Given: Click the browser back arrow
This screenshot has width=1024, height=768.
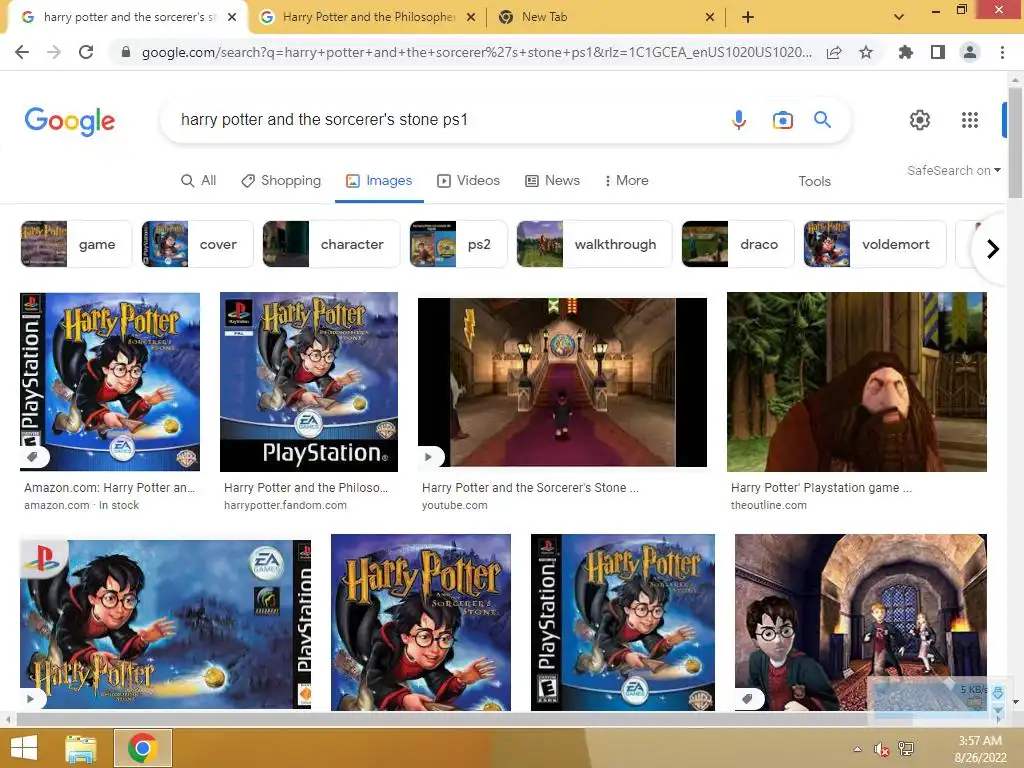Looking at the screenshot, I should [22, 52].
